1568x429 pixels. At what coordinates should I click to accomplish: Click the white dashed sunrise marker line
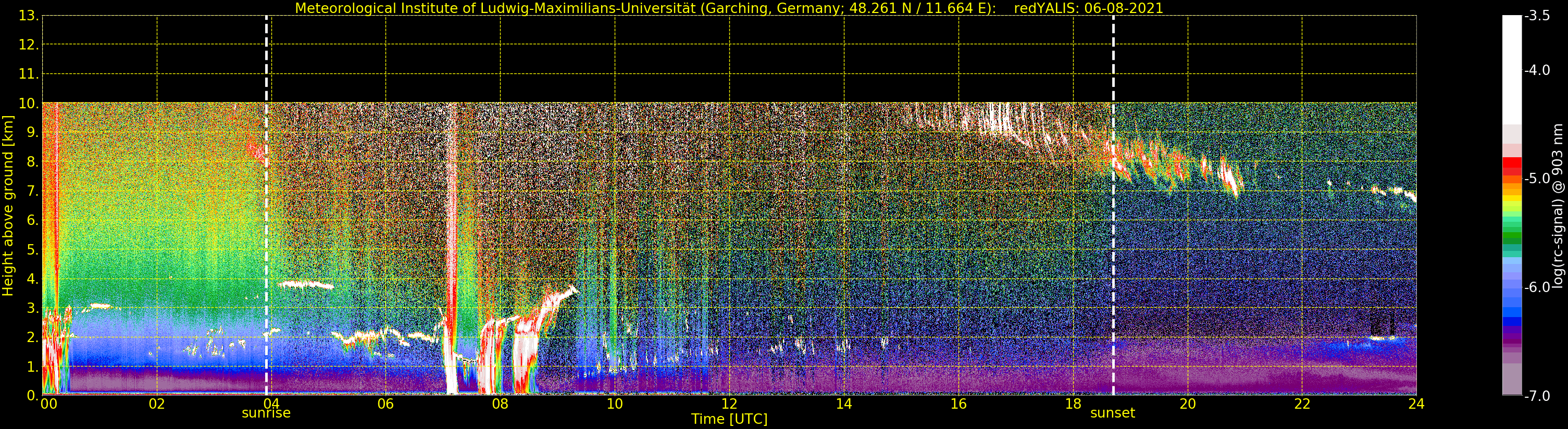point(267,206)
